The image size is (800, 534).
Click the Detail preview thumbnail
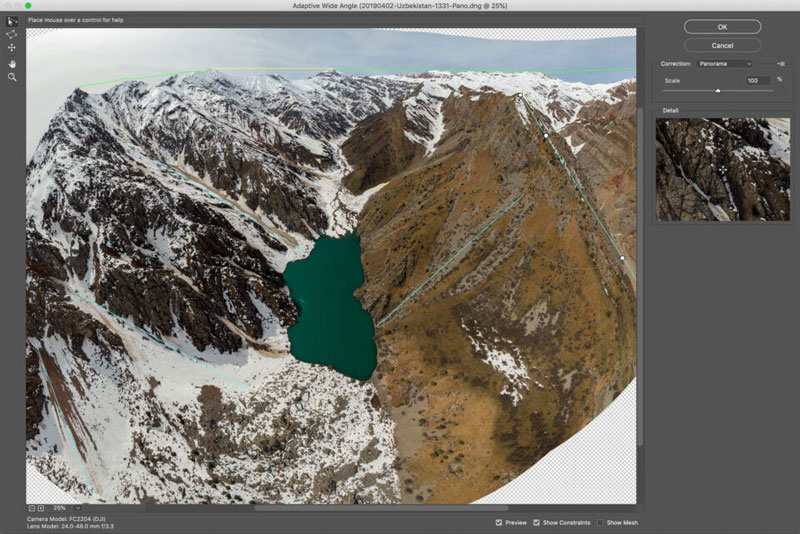[x=722, y=168]
